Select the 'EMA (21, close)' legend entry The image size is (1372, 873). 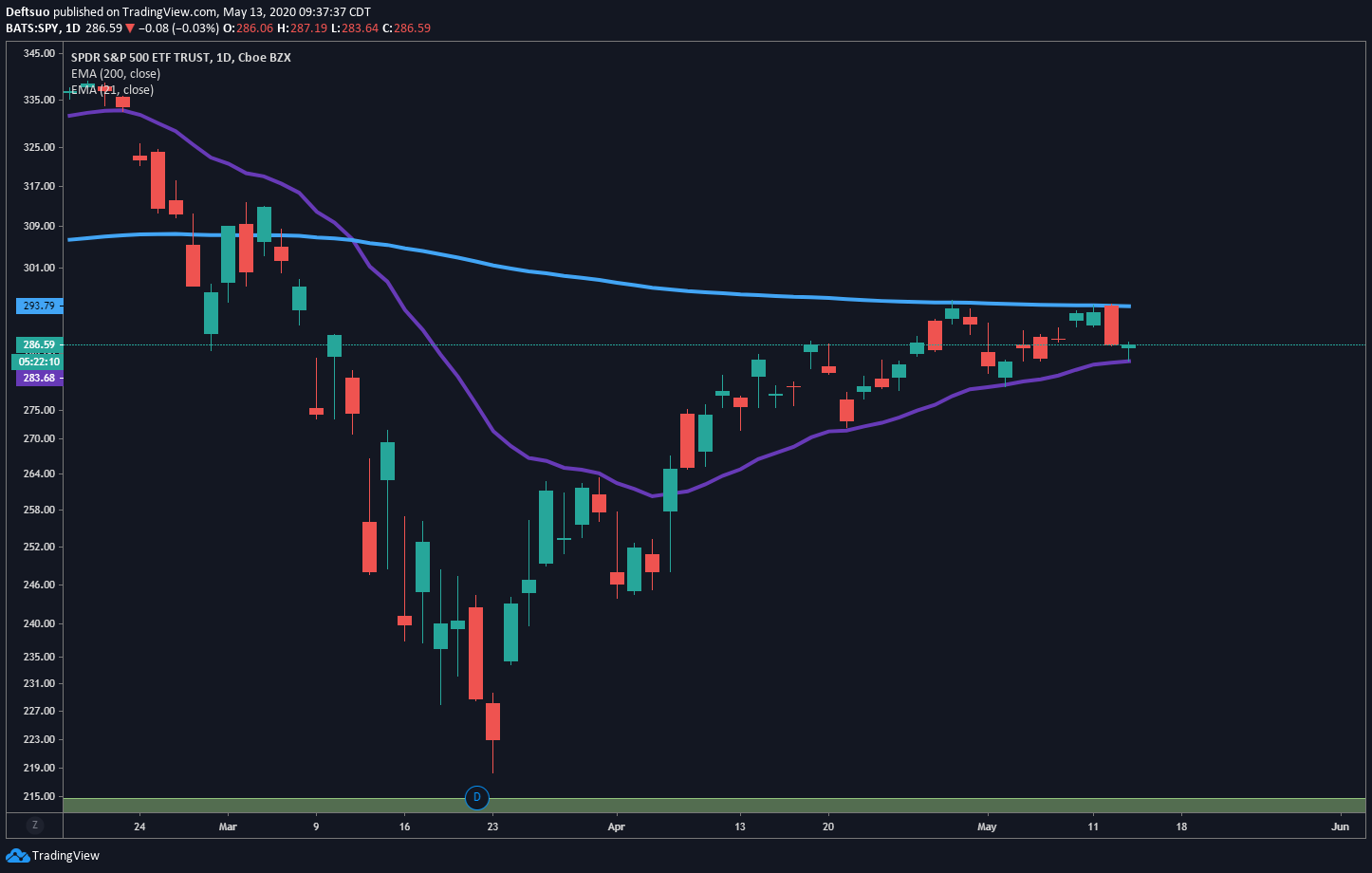point(112,89)
